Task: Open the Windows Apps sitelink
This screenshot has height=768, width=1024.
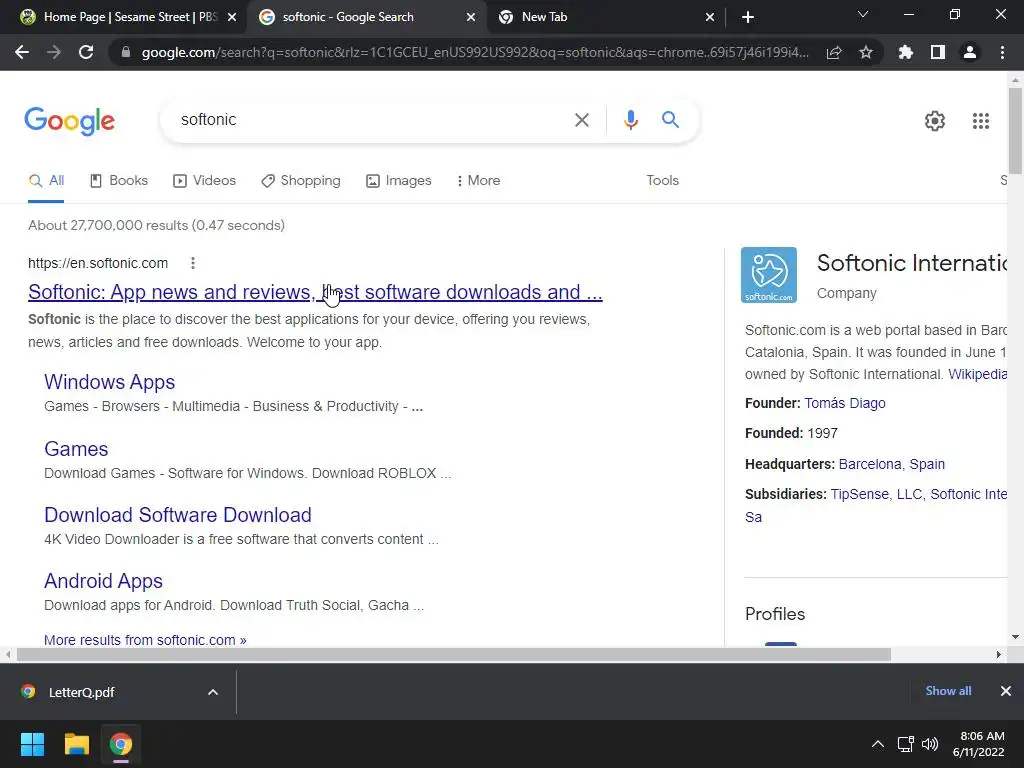Action: pos(109,382)
